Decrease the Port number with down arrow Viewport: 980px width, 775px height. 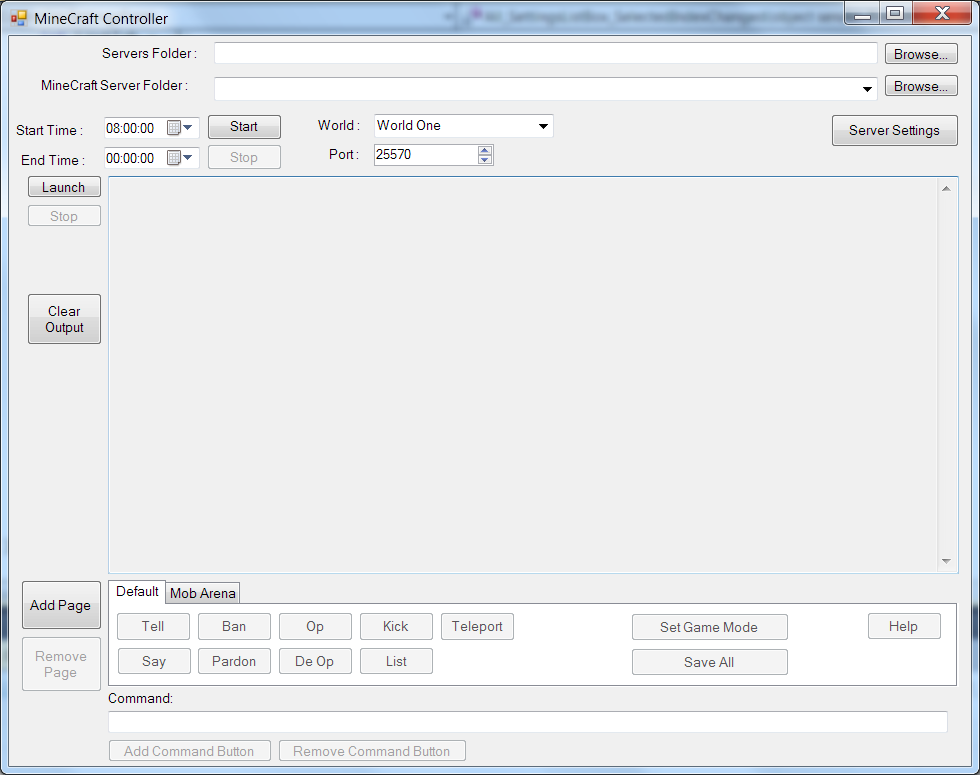(x=485, y=159)
